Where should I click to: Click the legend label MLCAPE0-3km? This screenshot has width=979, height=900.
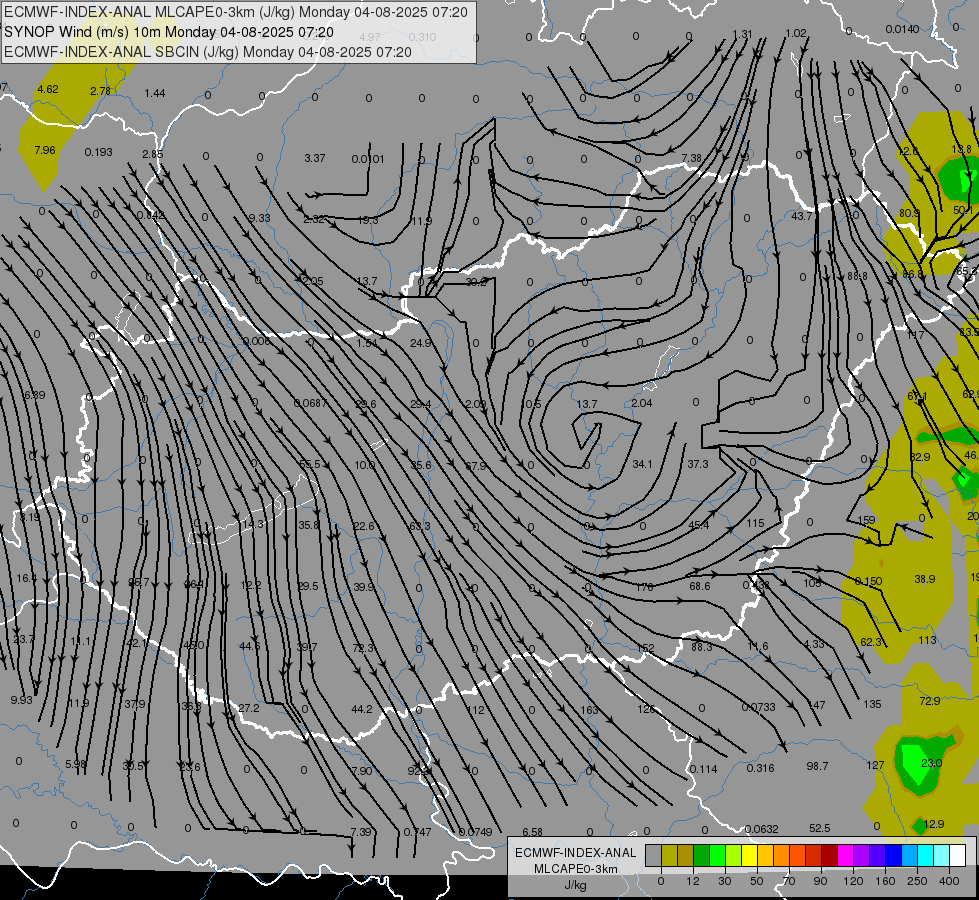575,869
